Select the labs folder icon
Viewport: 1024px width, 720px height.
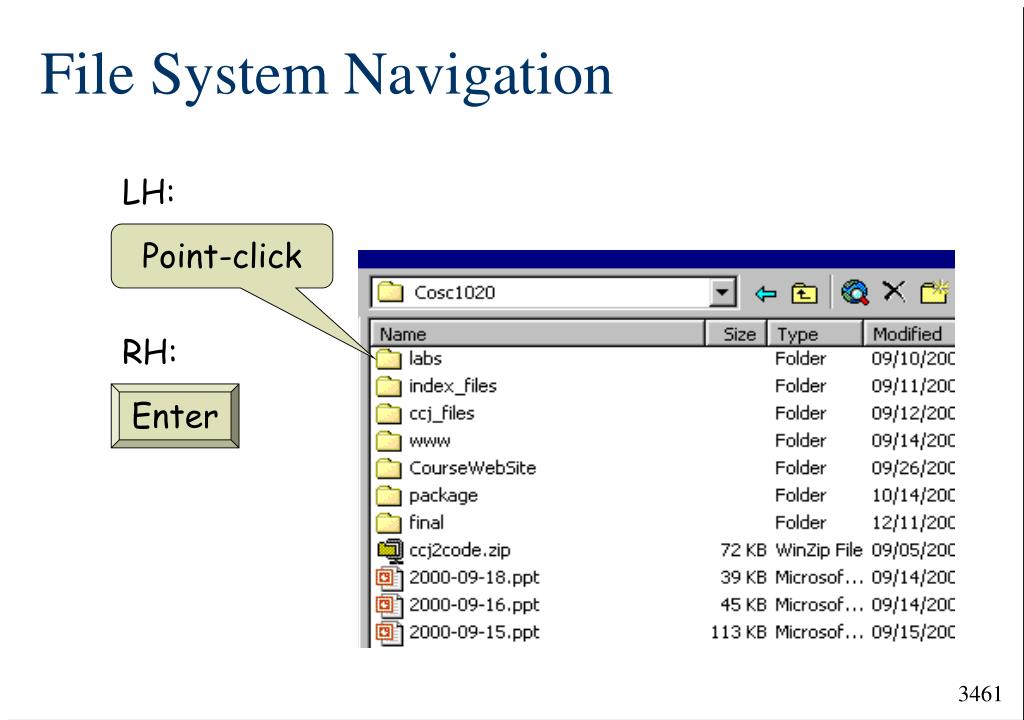389,359
